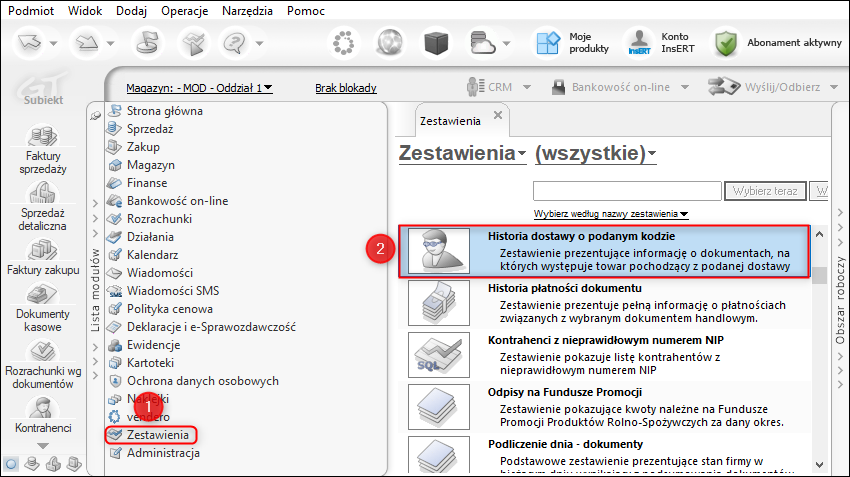Open the Zestawienia heading dropdown

click(x=462, y=153)
